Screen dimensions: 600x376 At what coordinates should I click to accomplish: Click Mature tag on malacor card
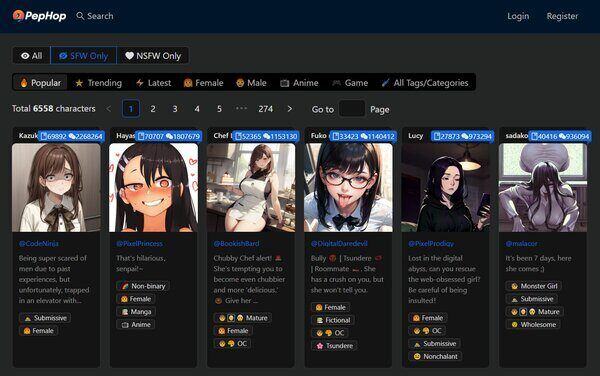tap(535, 312)
